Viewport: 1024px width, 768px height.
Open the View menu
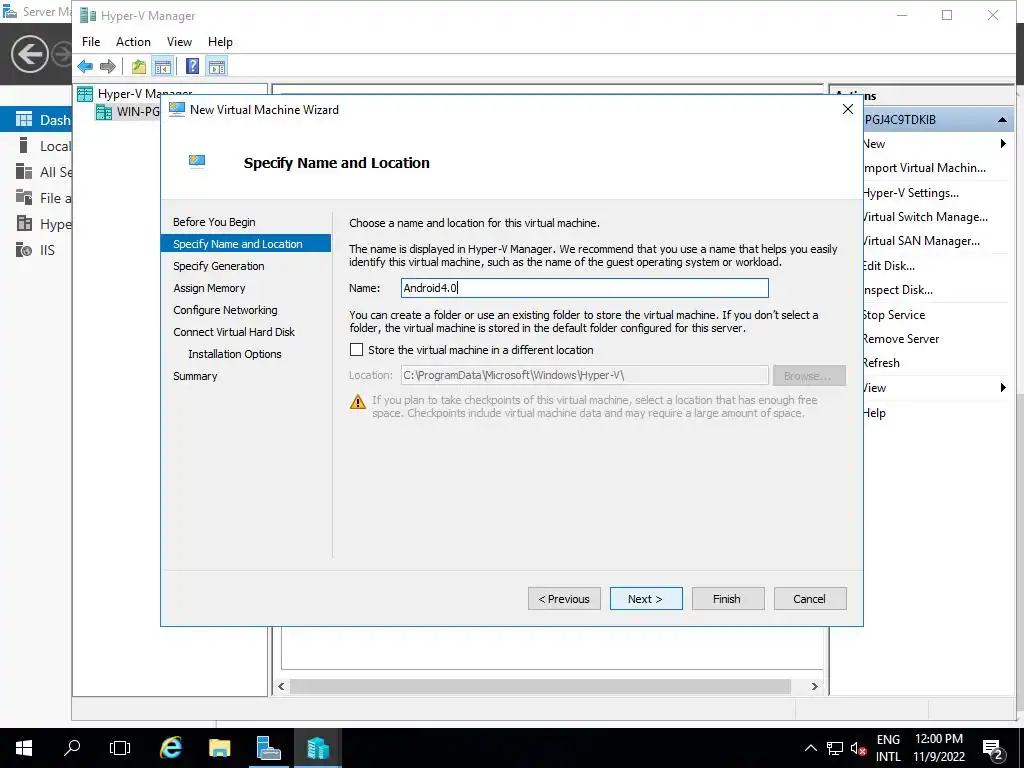tap(179, 42)
